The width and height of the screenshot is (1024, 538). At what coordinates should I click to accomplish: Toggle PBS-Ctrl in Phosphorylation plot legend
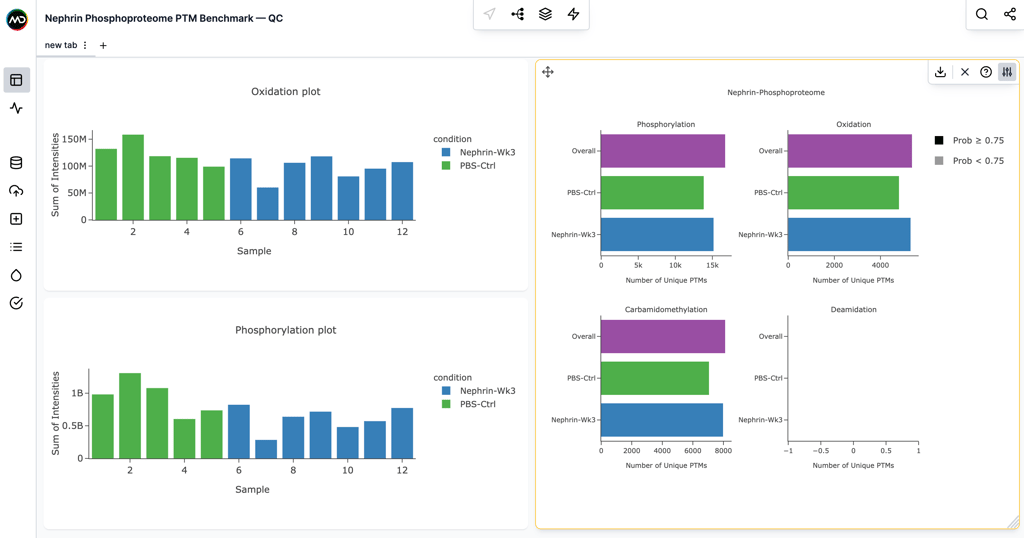[x=469, y=404]
